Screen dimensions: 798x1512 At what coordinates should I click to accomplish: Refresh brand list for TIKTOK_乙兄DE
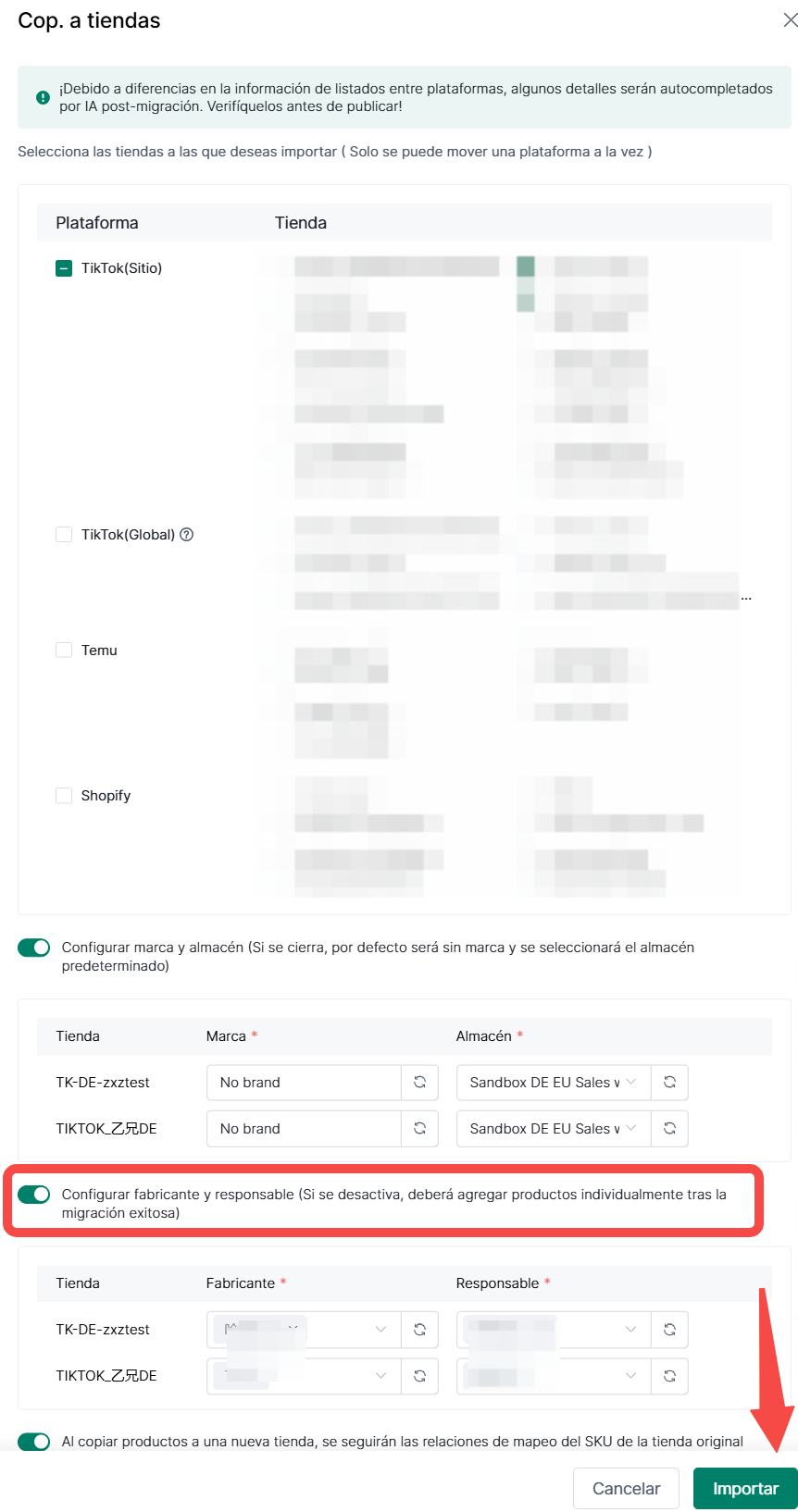click(419, 1128)
